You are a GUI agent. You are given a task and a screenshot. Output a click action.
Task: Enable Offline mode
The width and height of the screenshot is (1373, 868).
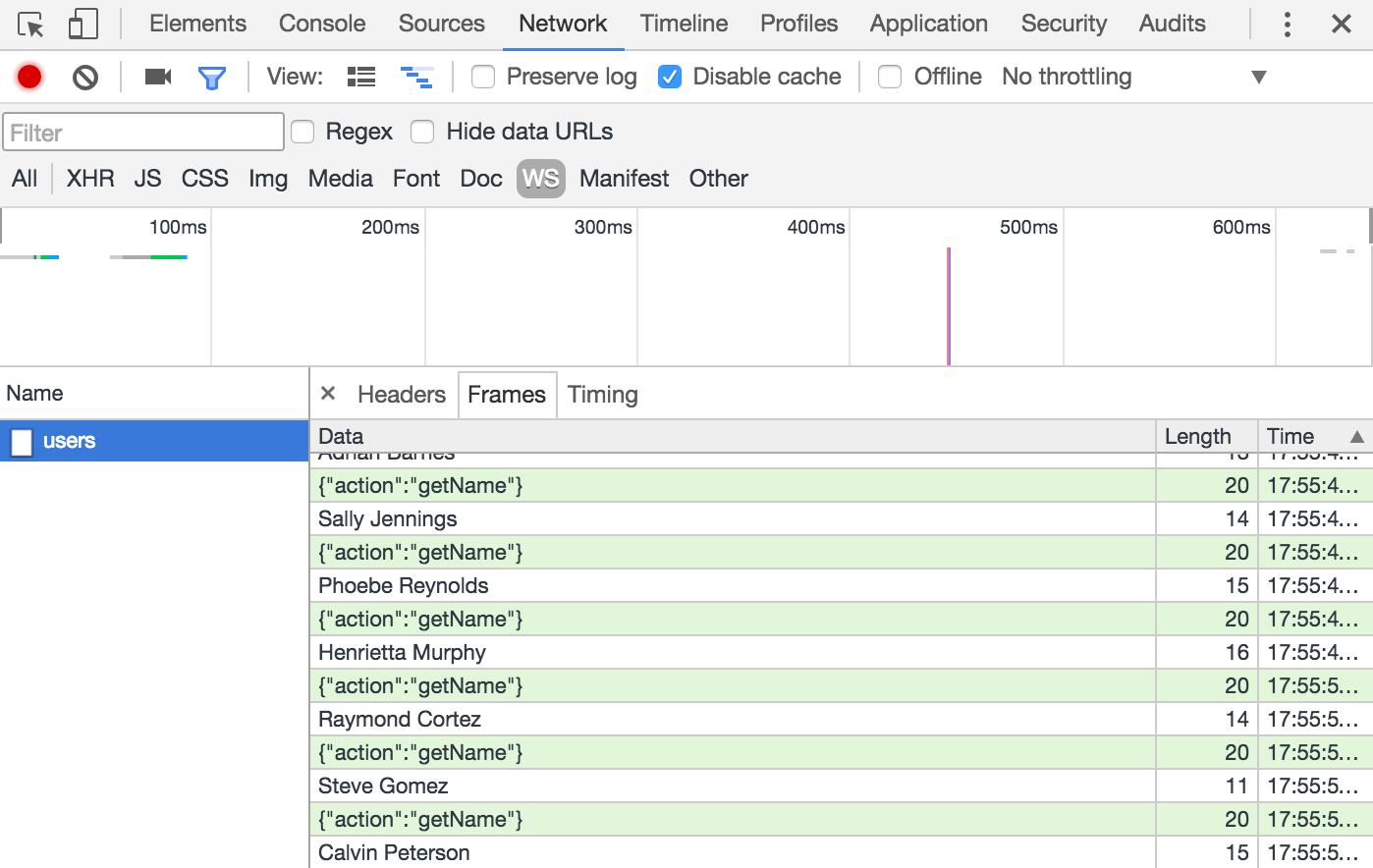click(x=890, y=76)
